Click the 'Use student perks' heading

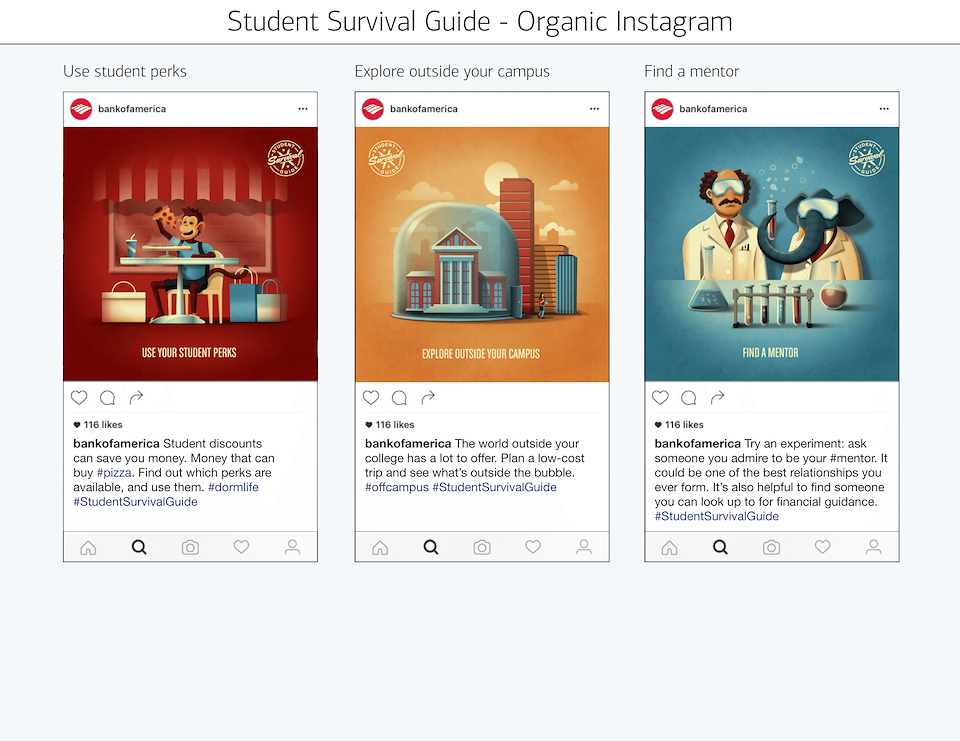[x=125, y=72]
